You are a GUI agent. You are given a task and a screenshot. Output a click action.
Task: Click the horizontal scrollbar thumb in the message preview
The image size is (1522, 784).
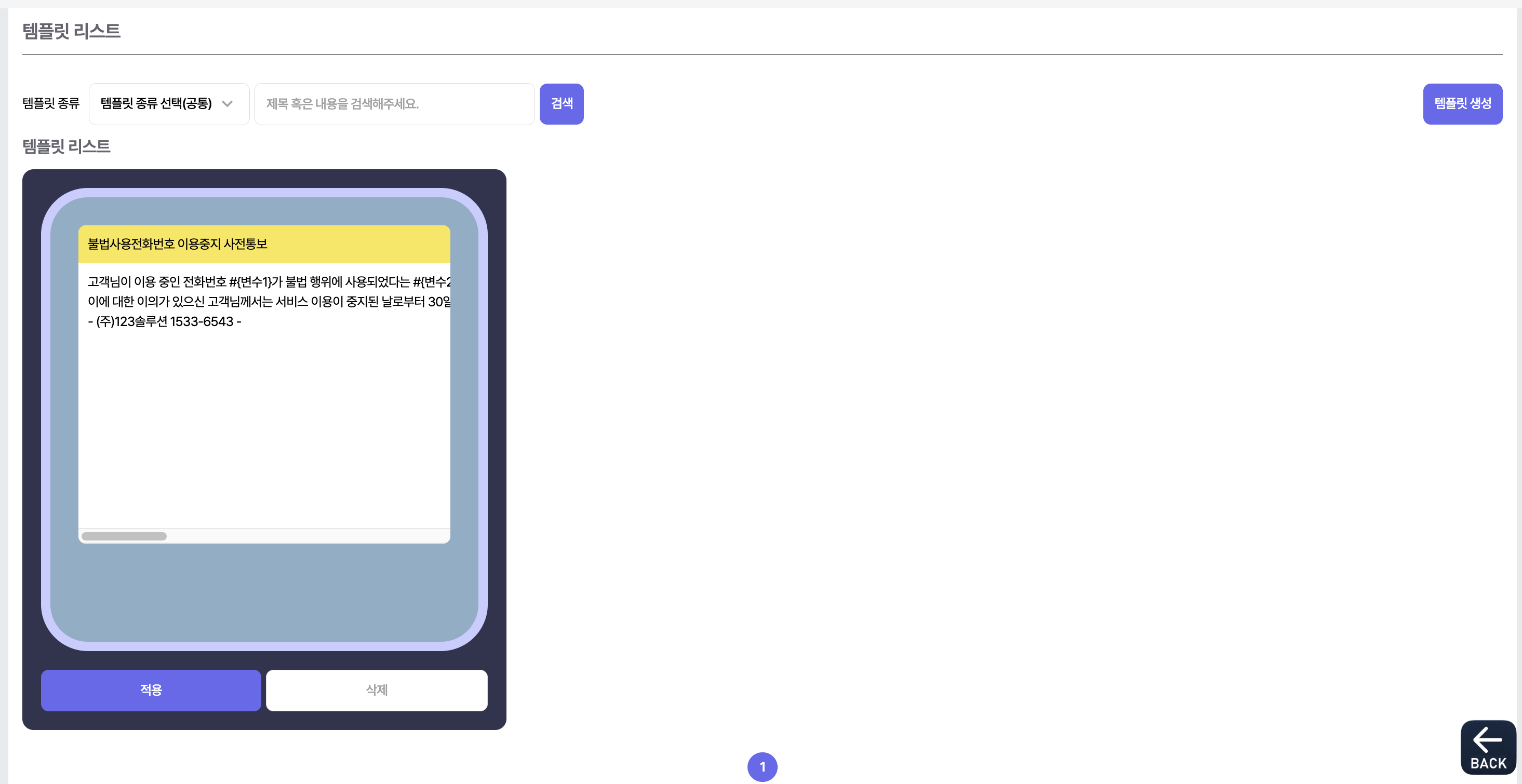[124, 536]
